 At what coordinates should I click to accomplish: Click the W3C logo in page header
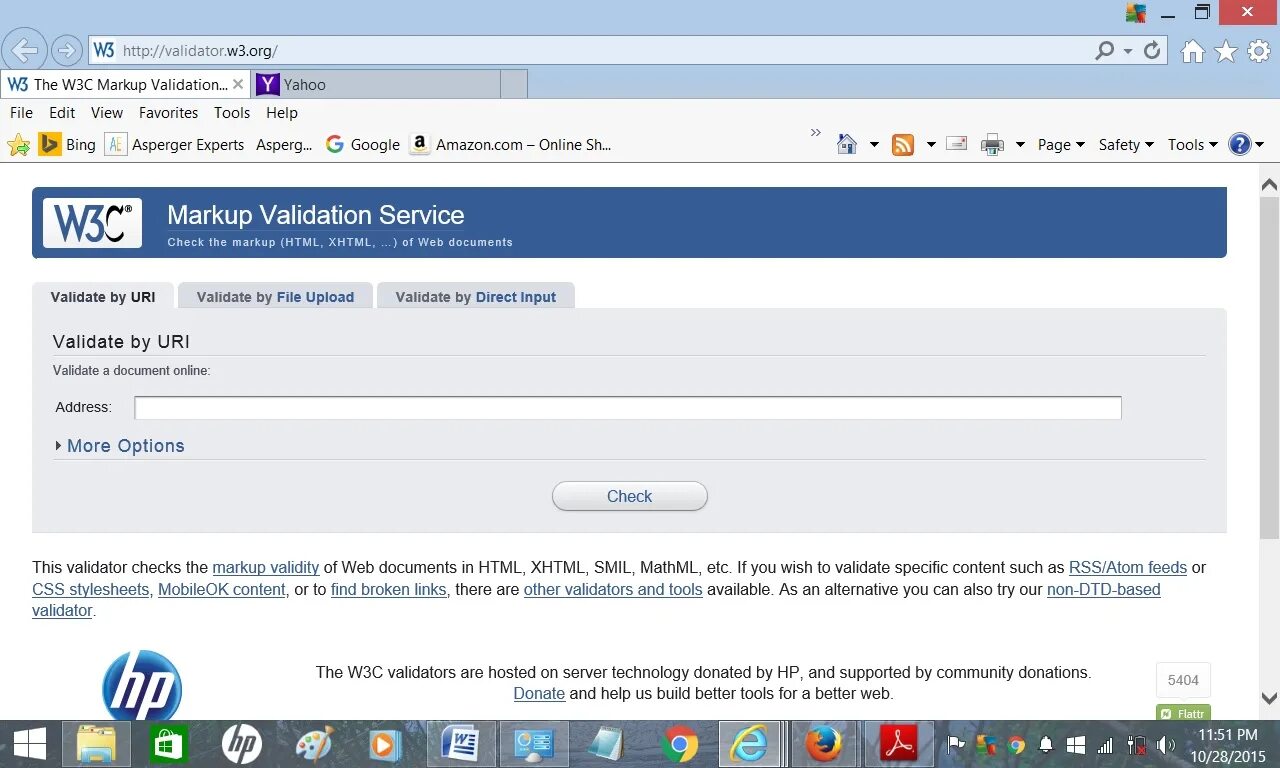tap(92, 223)
